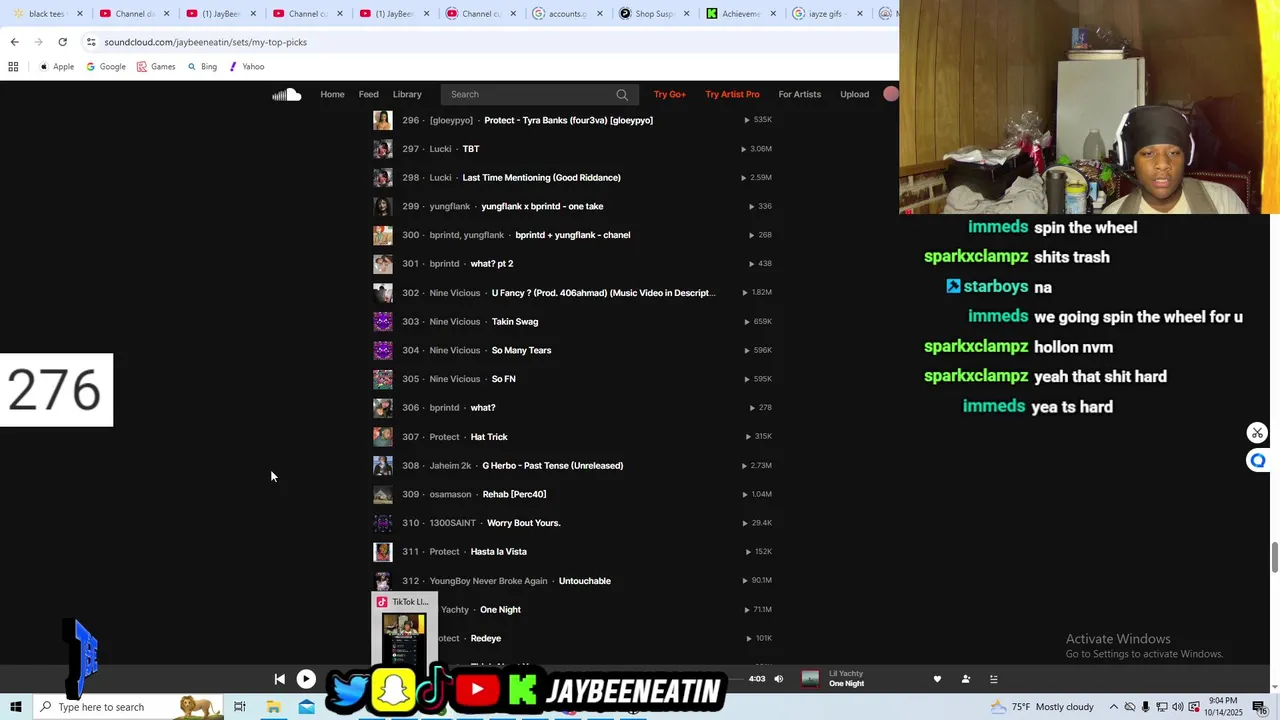Show hidden system tray icons
The image size is (1280, 720).
click(1113, 707)
